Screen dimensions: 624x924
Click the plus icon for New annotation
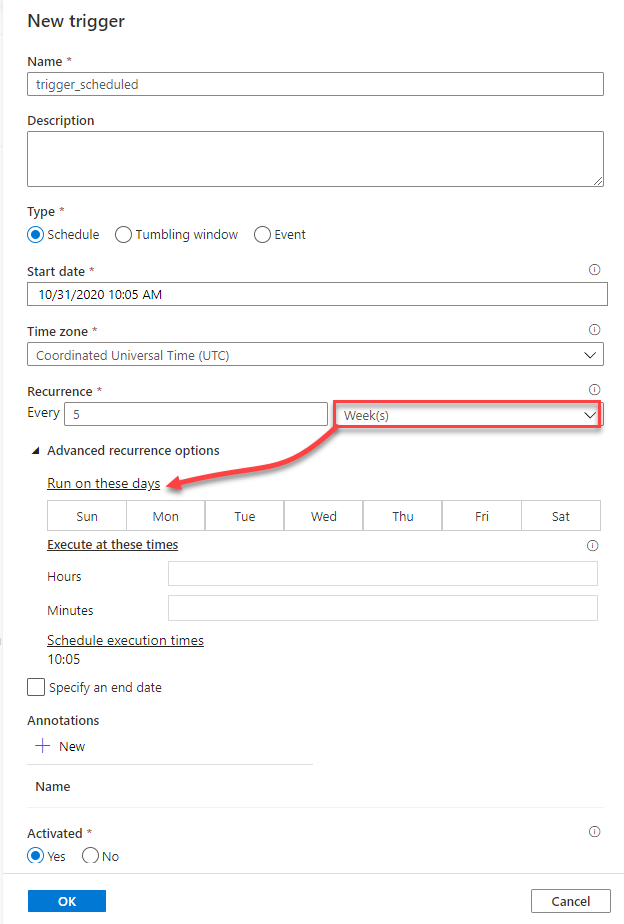pos(43,746)
